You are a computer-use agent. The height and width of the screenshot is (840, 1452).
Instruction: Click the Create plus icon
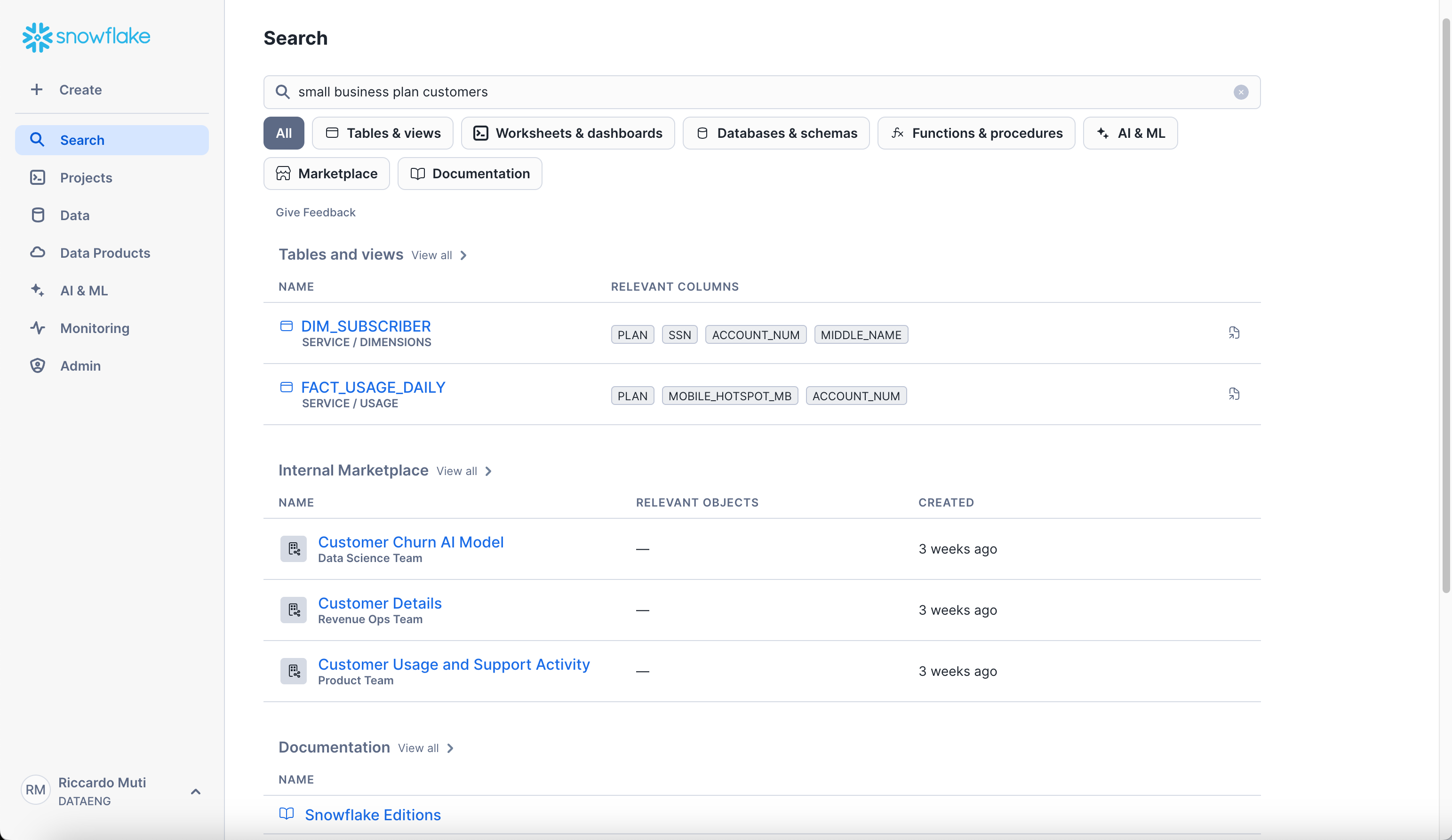pos(37,89)
